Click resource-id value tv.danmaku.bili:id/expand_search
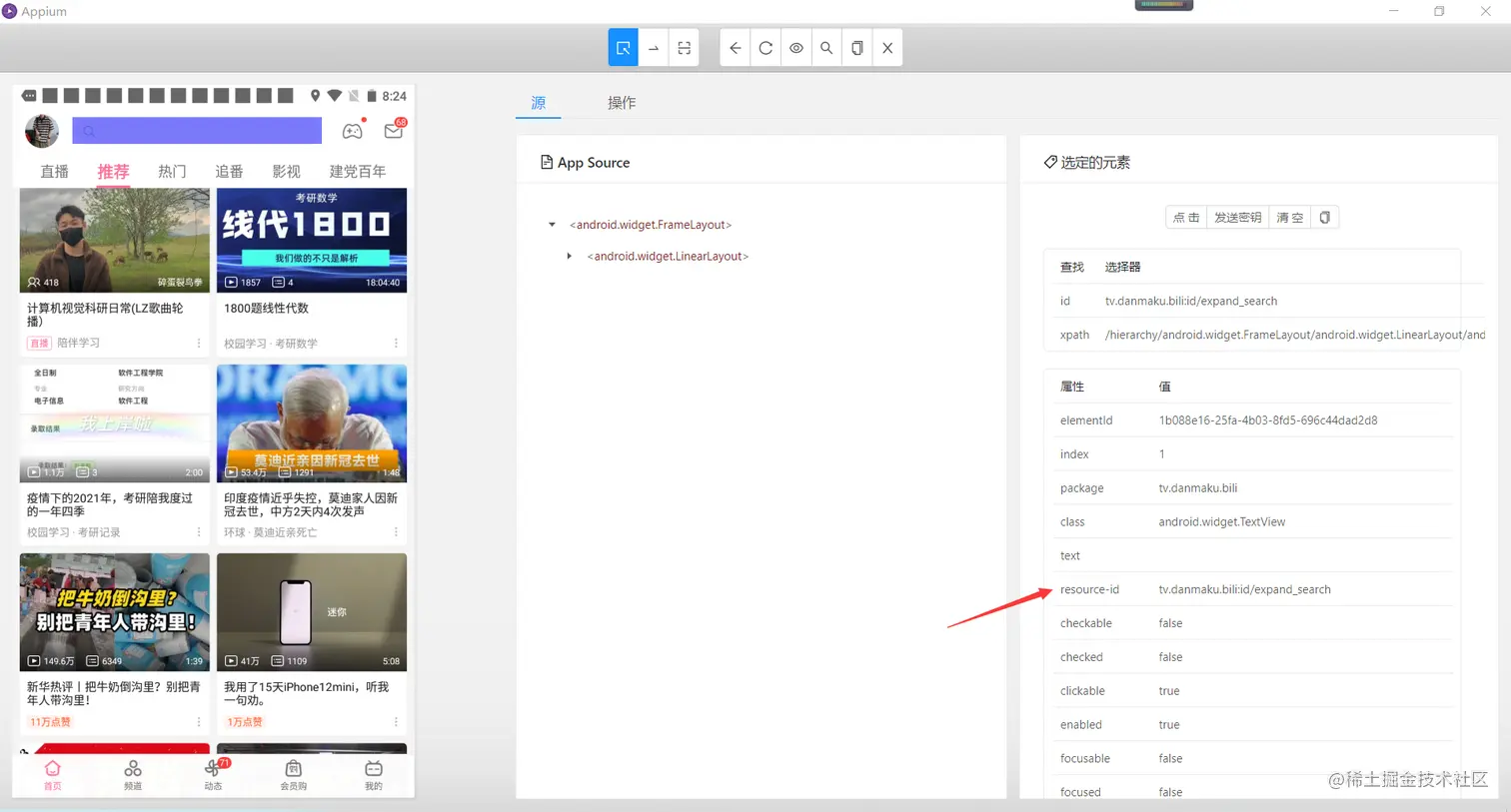 click(1244, 589)
